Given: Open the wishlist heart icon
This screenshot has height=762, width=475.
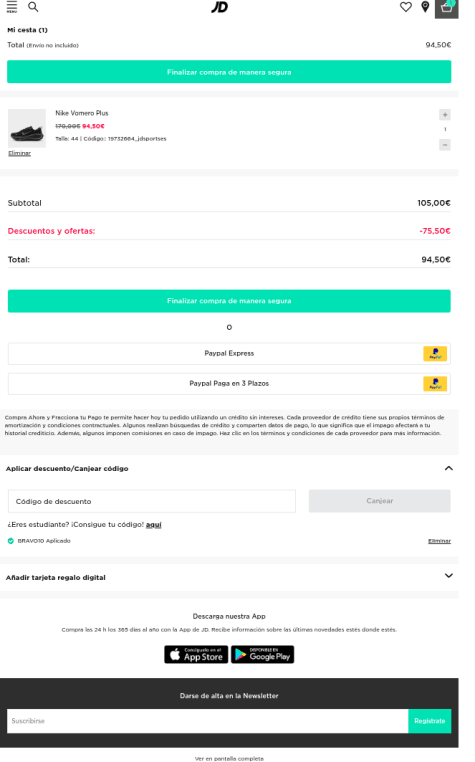Looking at the screenshot, I should pyautogui.click(x=405, y=7).
